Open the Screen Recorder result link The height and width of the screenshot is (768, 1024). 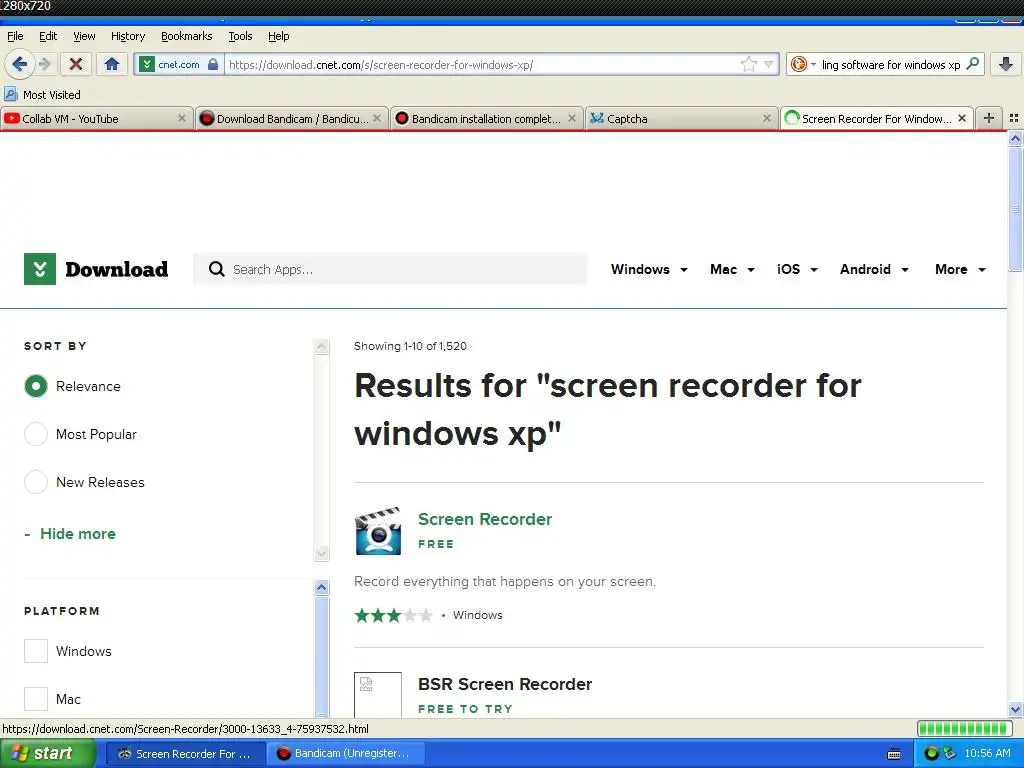click(x=485, y=519)
